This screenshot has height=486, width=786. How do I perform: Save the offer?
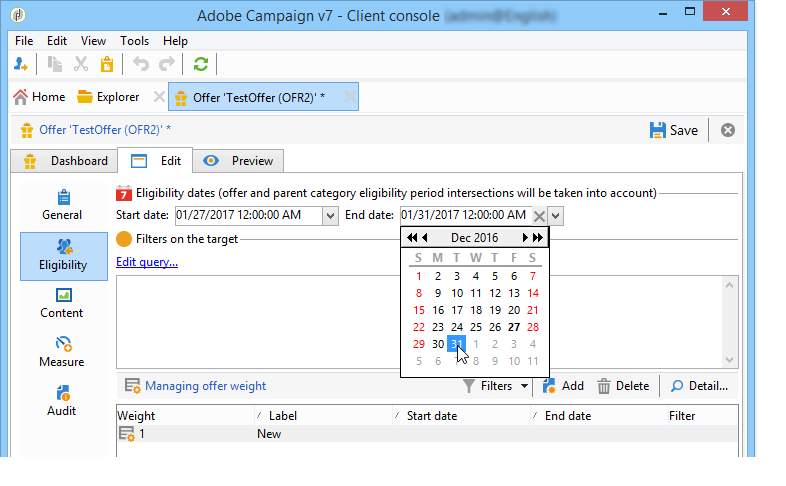pyautogui.click(x=674, y=130)
